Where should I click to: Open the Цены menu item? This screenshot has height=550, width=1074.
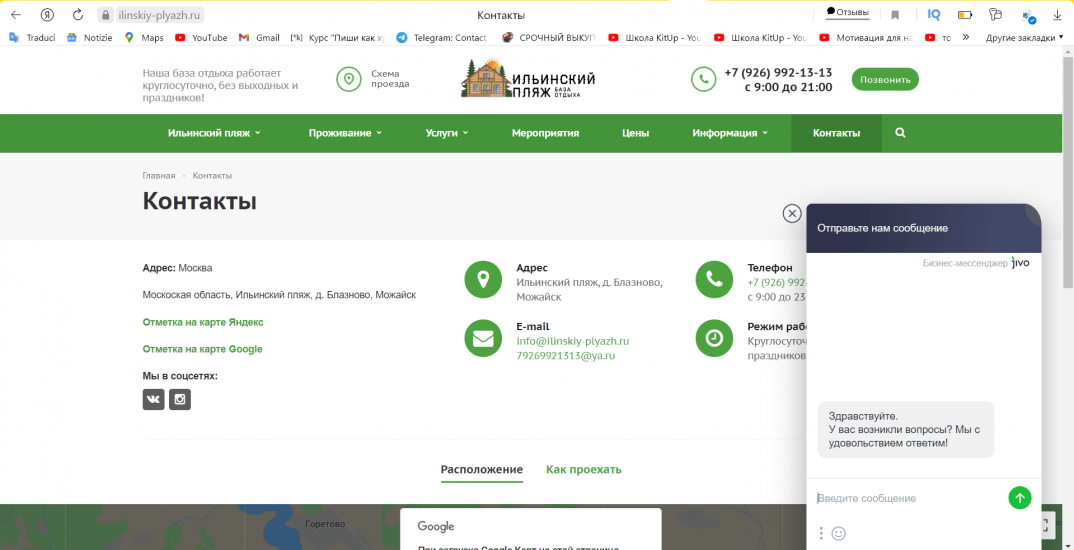(635, 133)
